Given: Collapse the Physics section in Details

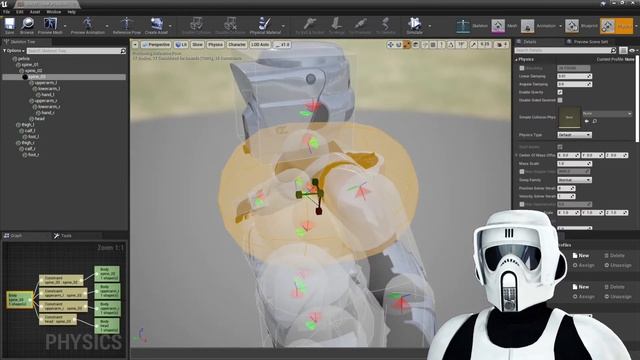Looking at the screenshot, I should tap(516, 60).
